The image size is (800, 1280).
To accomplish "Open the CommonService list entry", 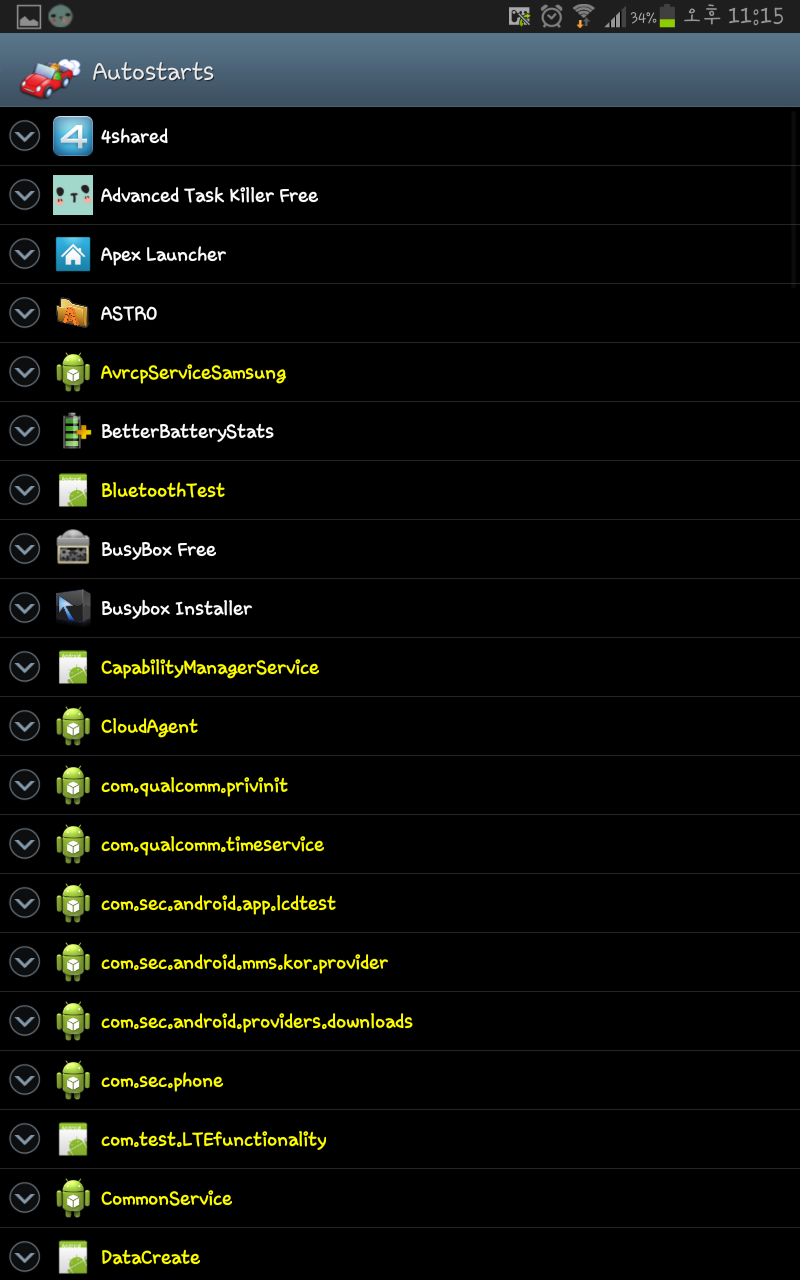I will (400, 1198).
